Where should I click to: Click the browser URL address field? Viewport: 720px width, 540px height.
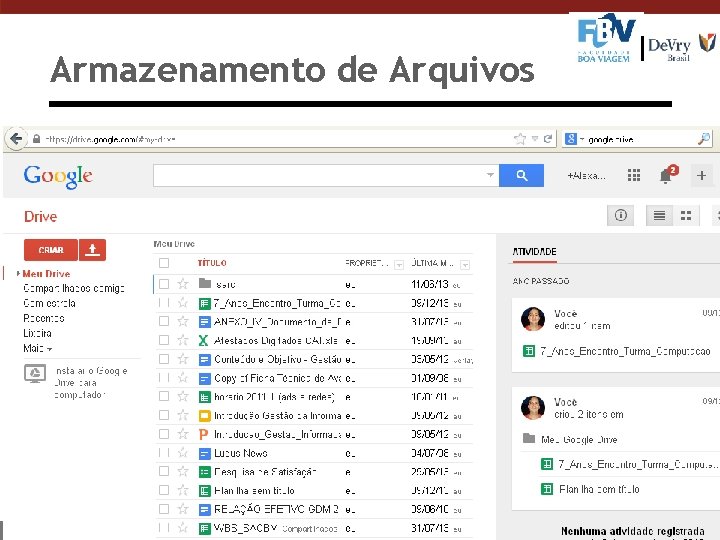coord(271,139)
